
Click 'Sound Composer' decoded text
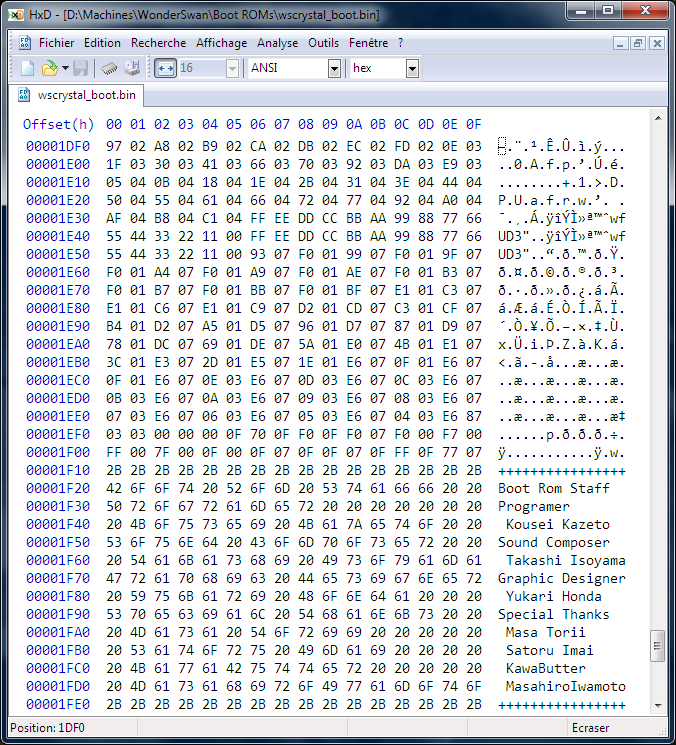[553, 543]
